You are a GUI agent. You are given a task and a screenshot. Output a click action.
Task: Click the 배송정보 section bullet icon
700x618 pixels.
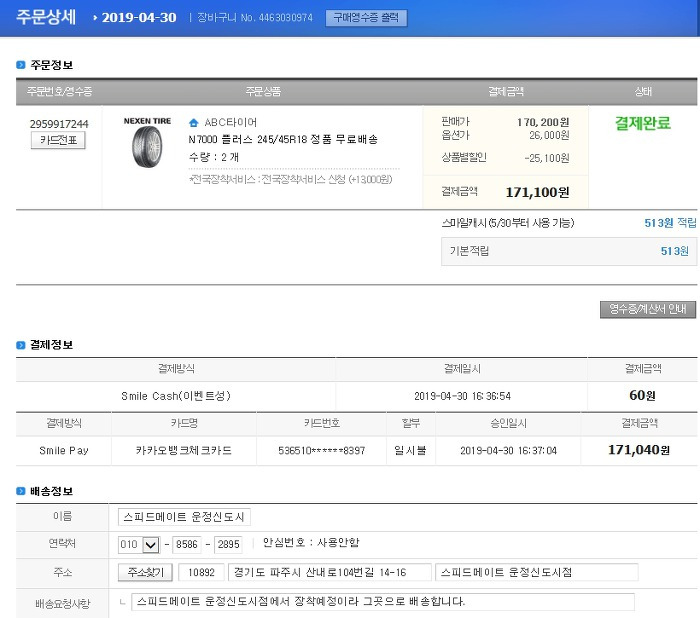21,491
